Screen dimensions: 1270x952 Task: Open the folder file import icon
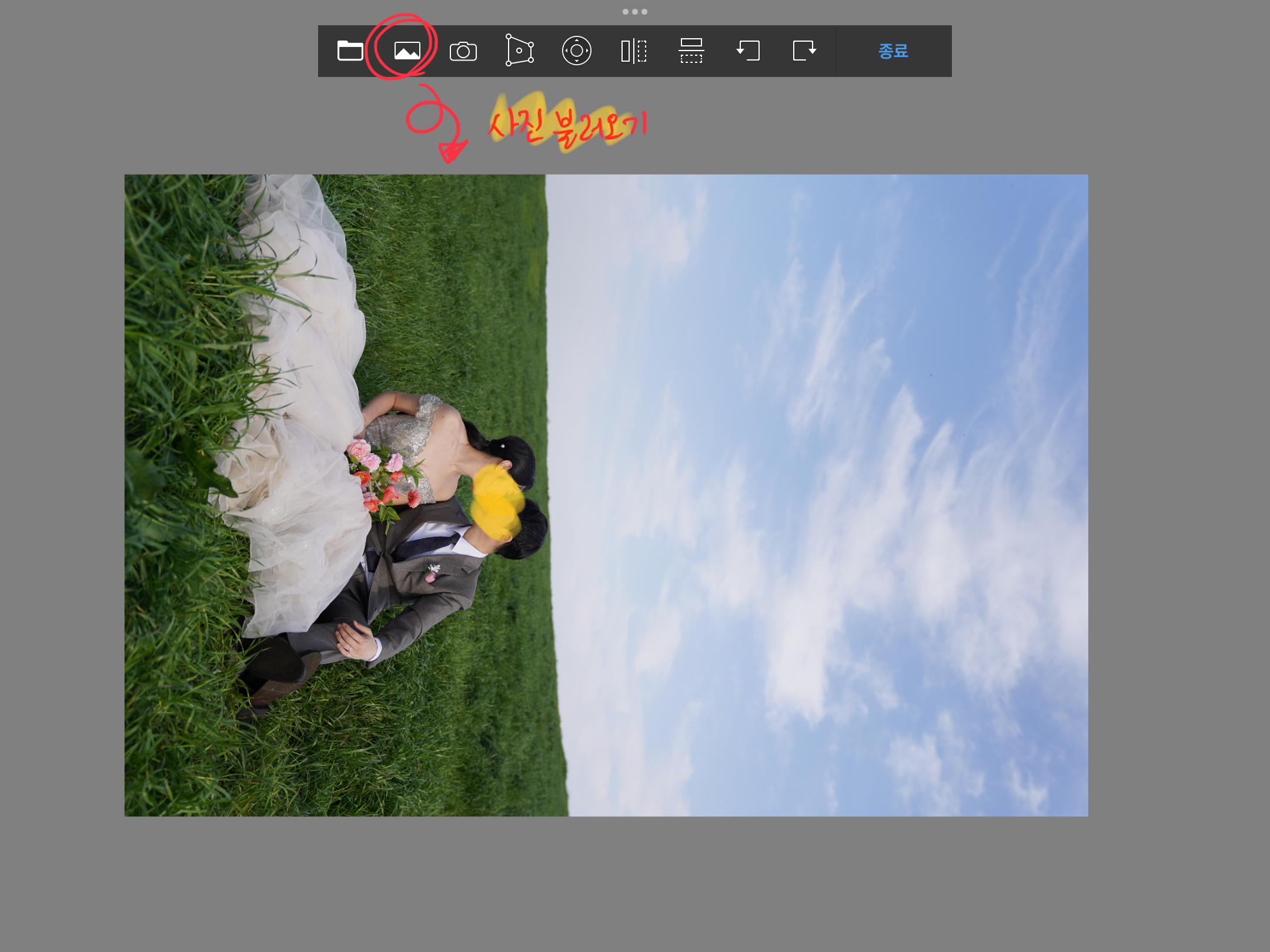(x=350, y=51)
